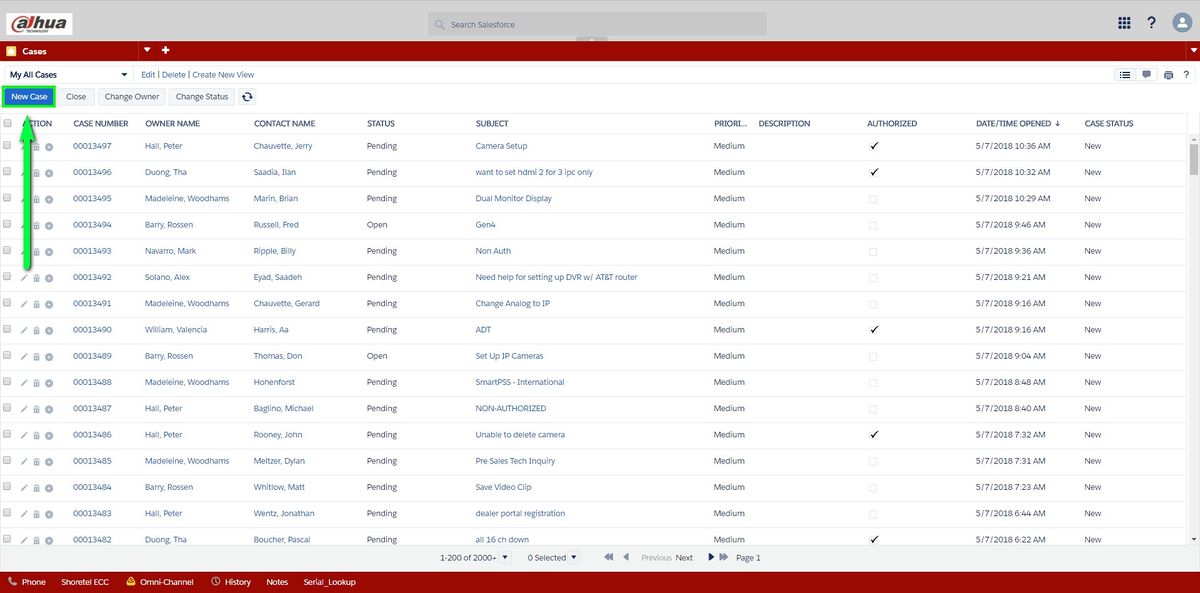The width and height of the screenshot is (1200, 593).
Task: Click the plus action icon for case 00013497
Action: click(49, 146)
